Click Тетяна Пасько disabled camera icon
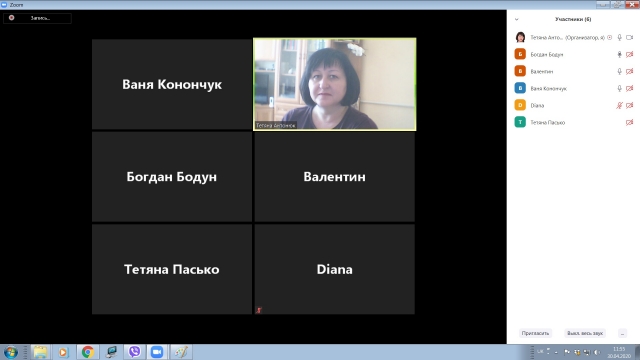This screenshot has width=640, height=360. click(x=629, y=122)
